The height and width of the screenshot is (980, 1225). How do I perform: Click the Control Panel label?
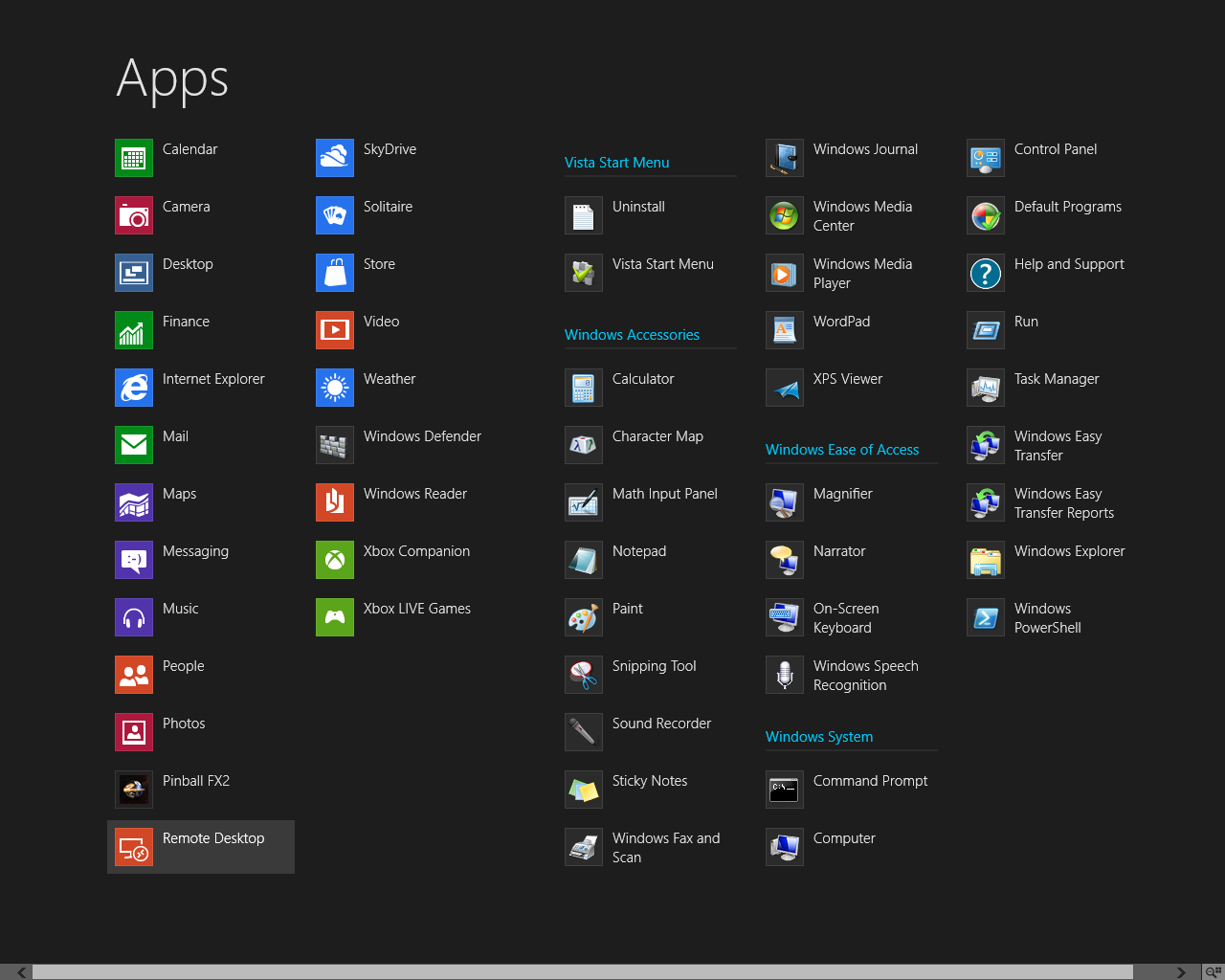tap(1056, 149)
